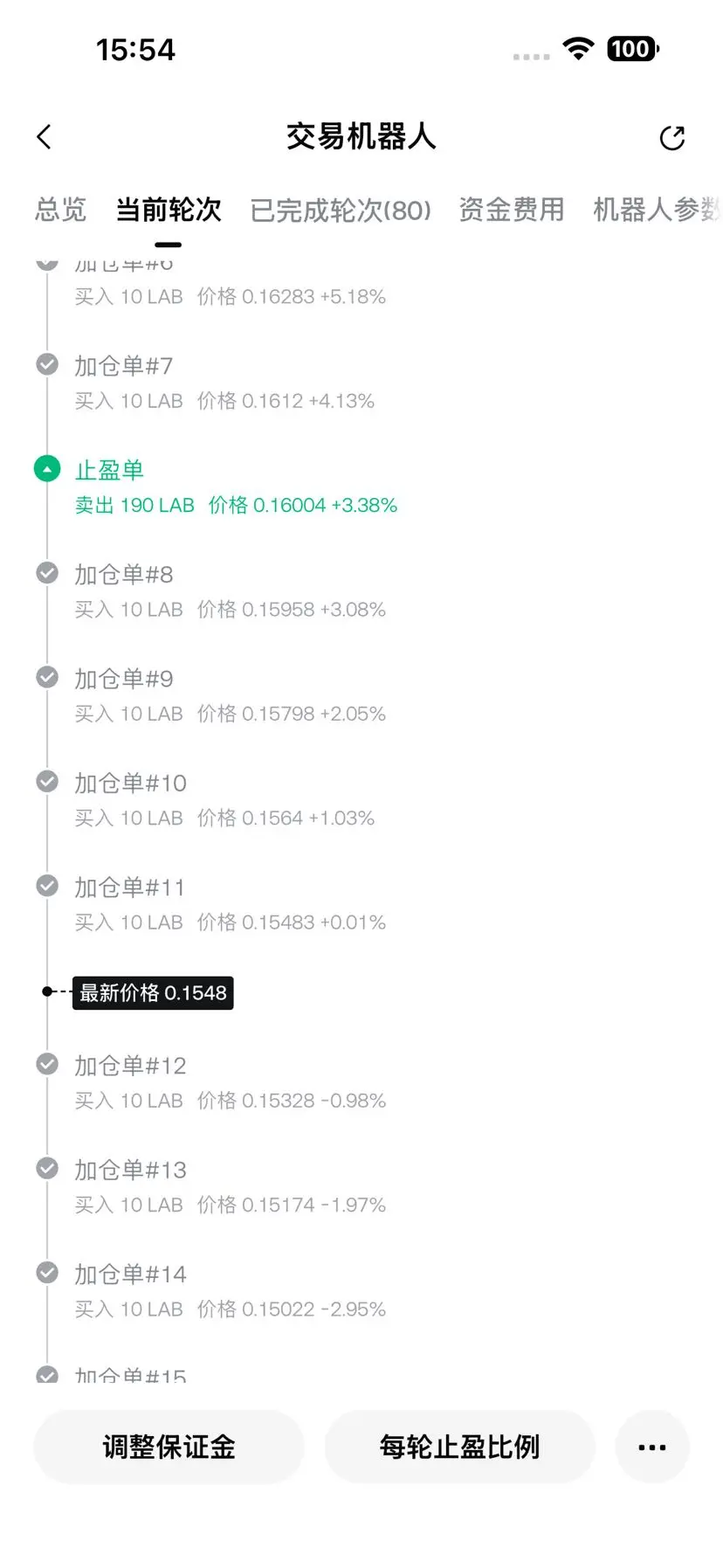This screenshot has width=723, height=1568.
Task: Open the 机器人参数 tab
Action: 658,210
